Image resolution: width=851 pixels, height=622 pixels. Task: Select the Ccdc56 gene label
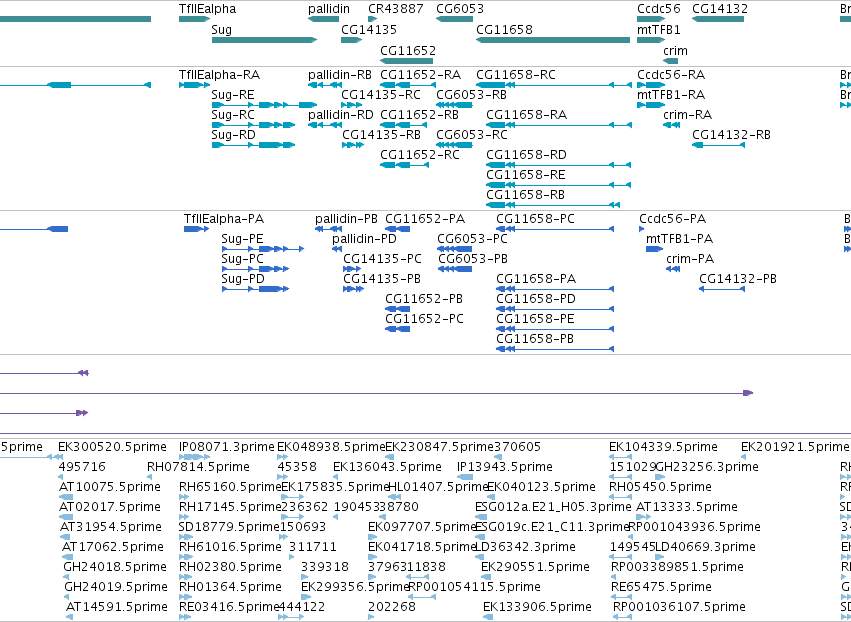pos(658,9)
